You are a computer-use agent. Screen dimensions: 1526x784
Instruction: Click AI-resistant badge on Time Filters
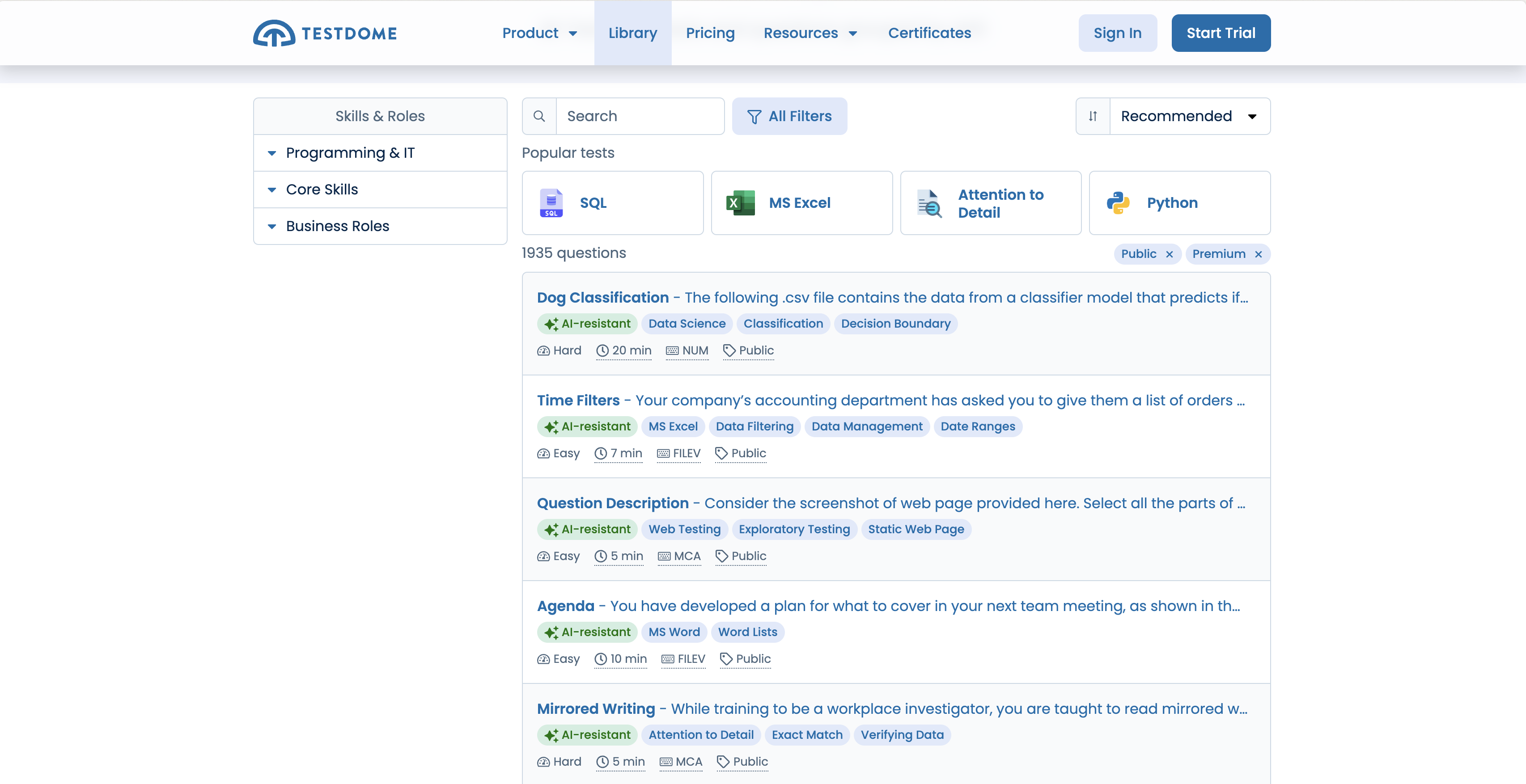(x=587, y=426)
